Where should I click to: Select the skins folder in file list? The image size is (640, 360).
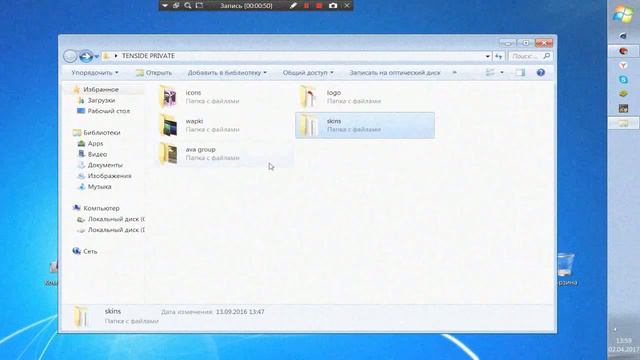coord(364,125)
